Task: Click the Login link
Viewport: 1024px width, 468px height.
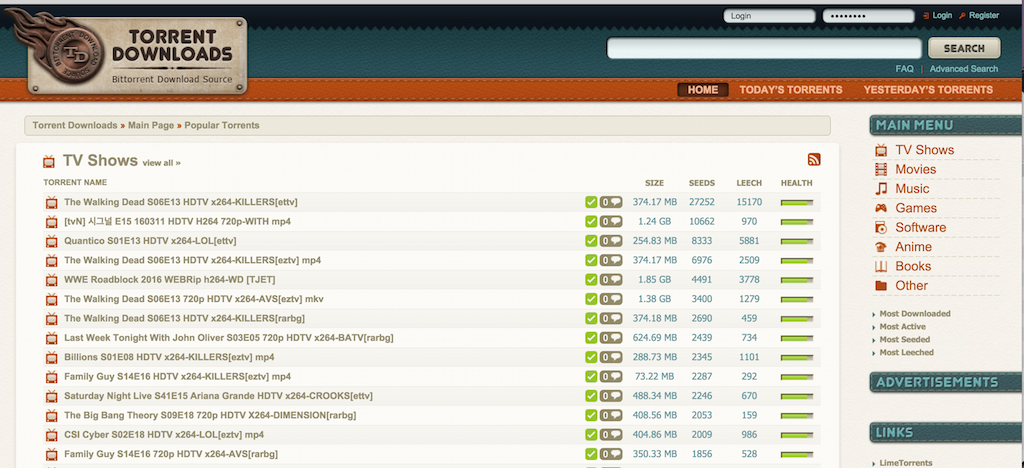Action: 942,16
